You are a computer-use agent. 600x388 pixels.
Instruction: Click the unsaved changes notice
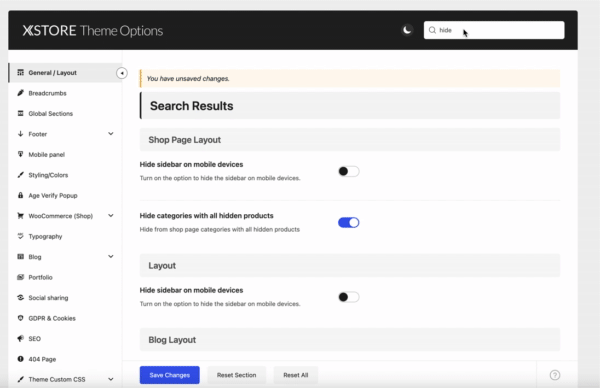pos(350,78)
